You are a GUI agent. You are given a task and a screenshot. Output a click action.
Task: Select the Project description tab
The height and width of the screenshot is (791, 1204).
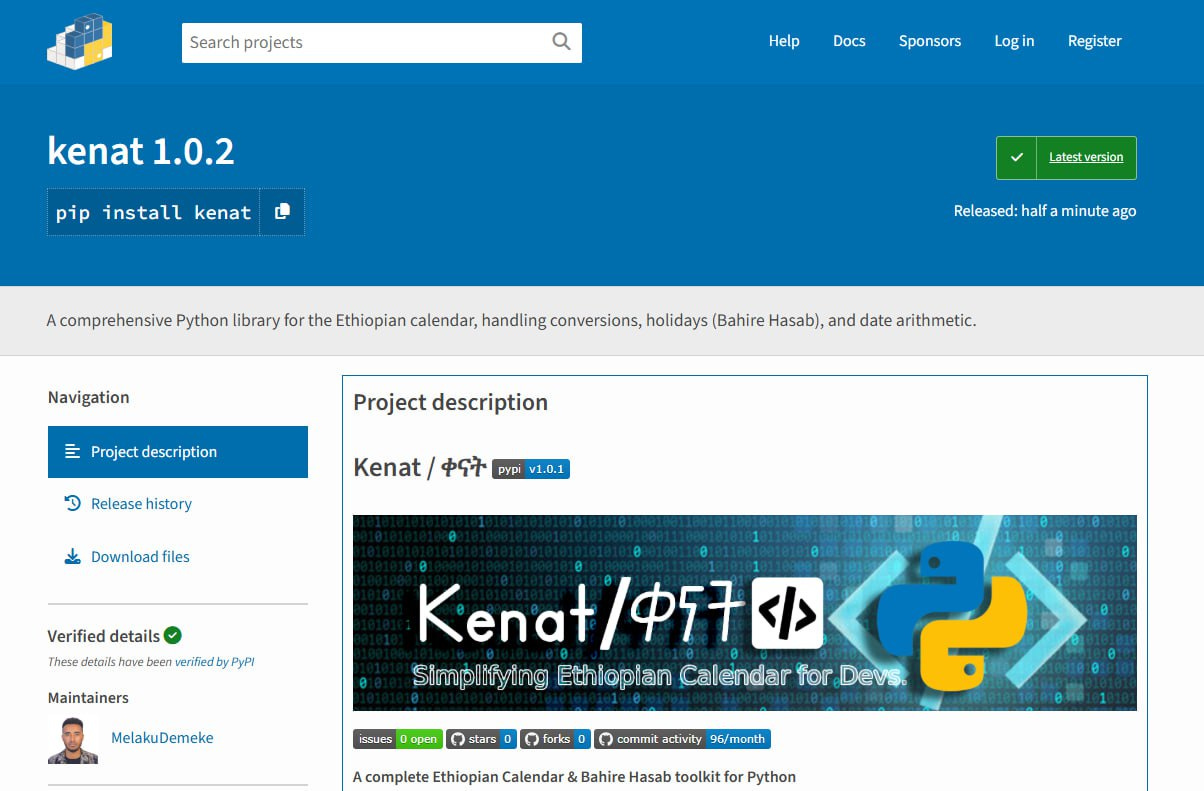coord(178,452)
